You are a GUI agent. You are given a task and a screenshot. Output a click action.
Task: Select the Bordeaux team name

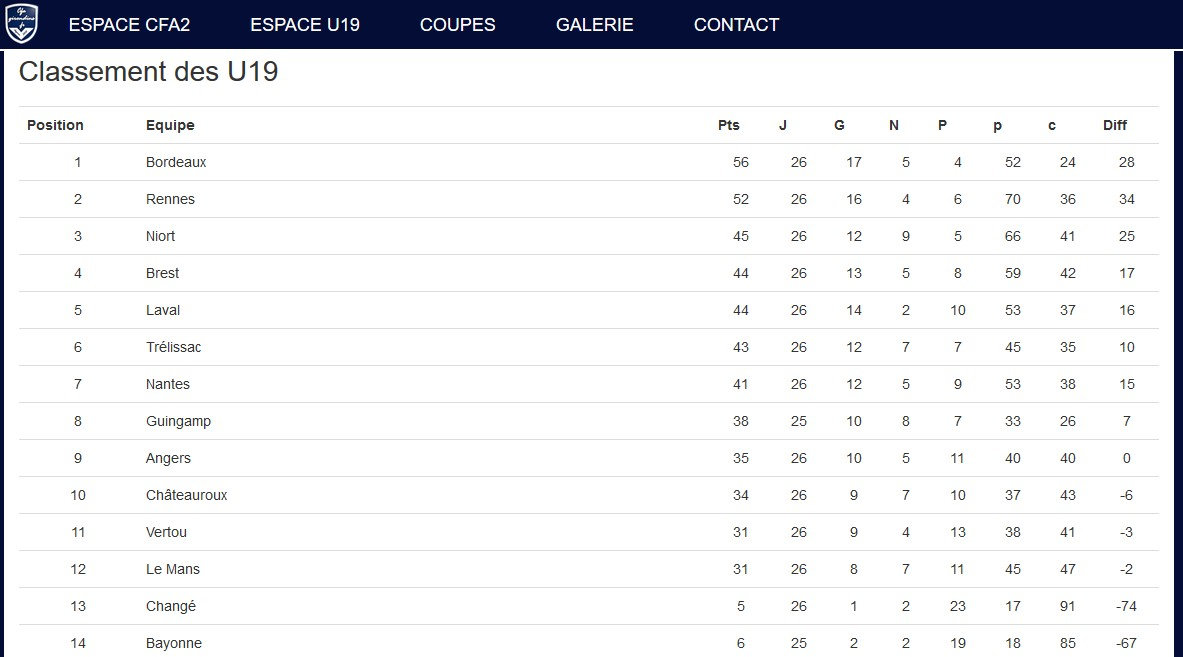[176, 162]
